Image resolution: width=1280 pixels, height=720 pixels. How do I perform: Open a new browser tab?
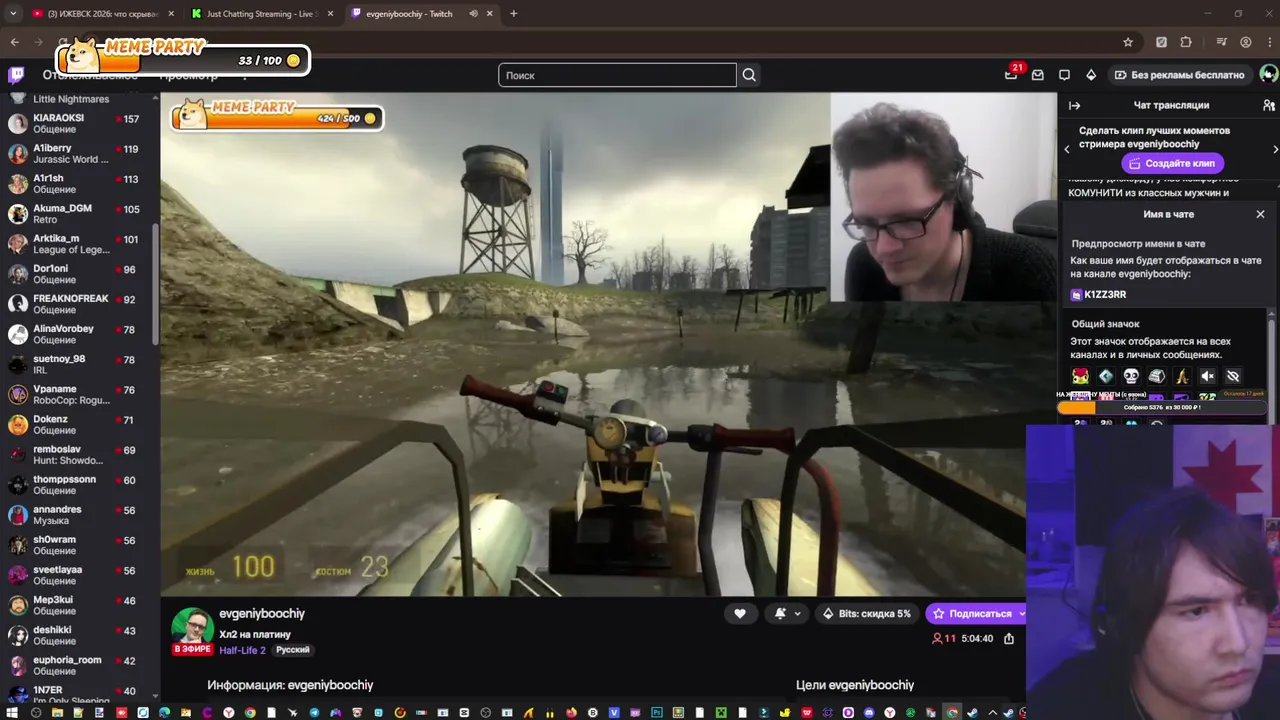click(x=513, y=14)
